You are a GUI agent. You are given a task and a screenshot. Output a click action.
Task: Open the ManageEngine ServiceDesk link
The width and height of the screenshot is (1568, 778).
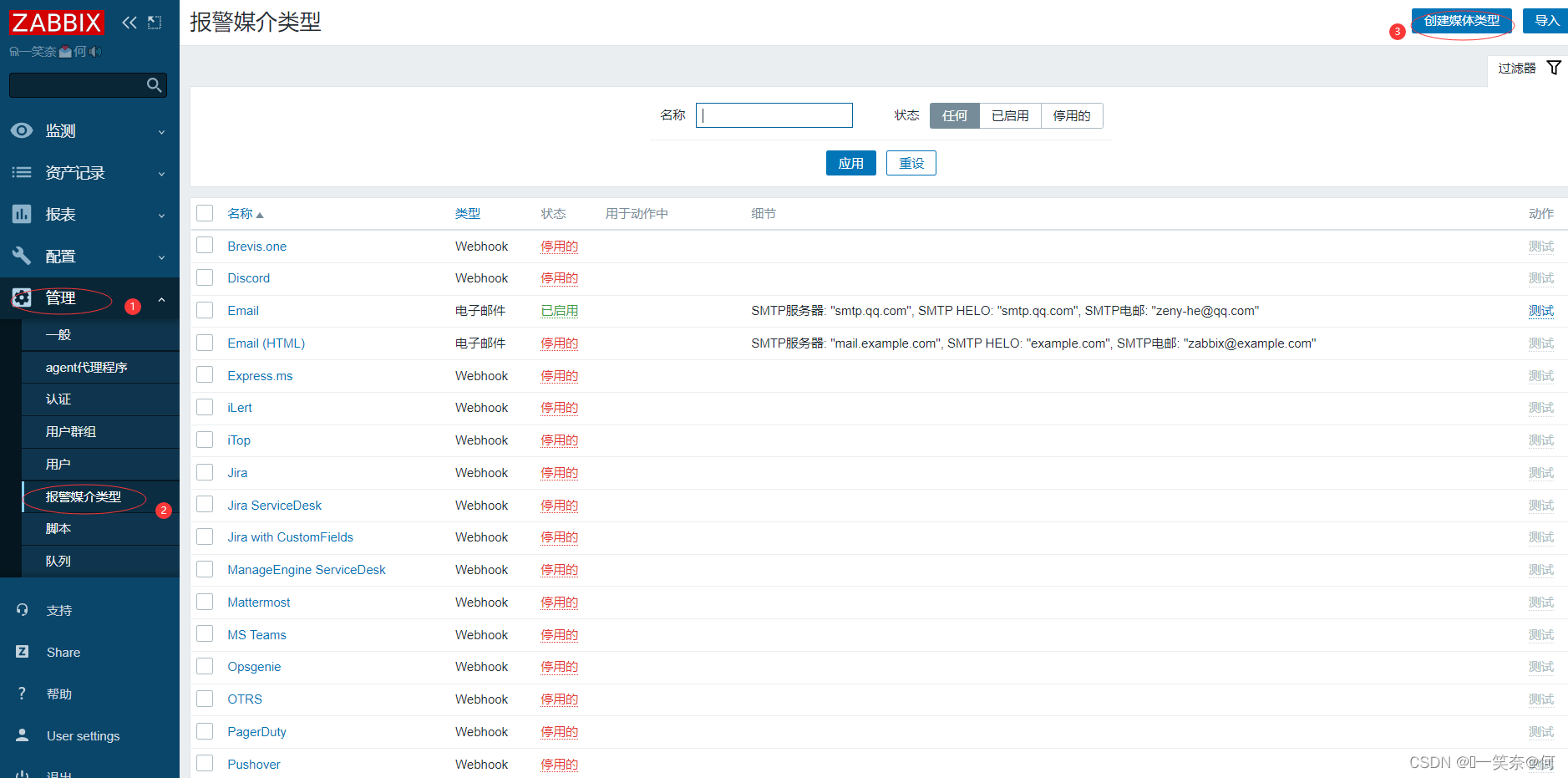tap(307, 570)
